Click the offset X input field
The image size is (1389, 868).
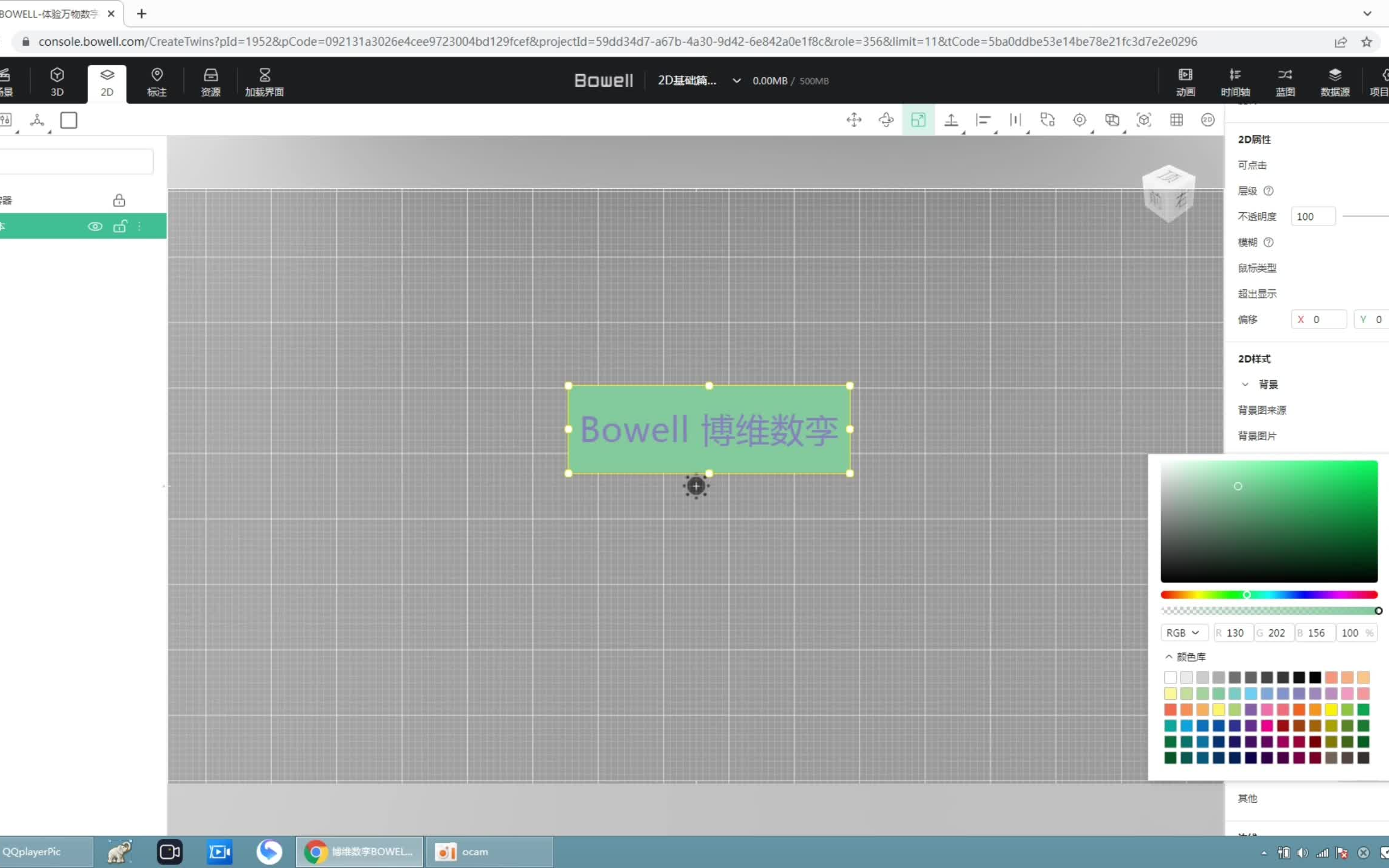pos(1319,319)
